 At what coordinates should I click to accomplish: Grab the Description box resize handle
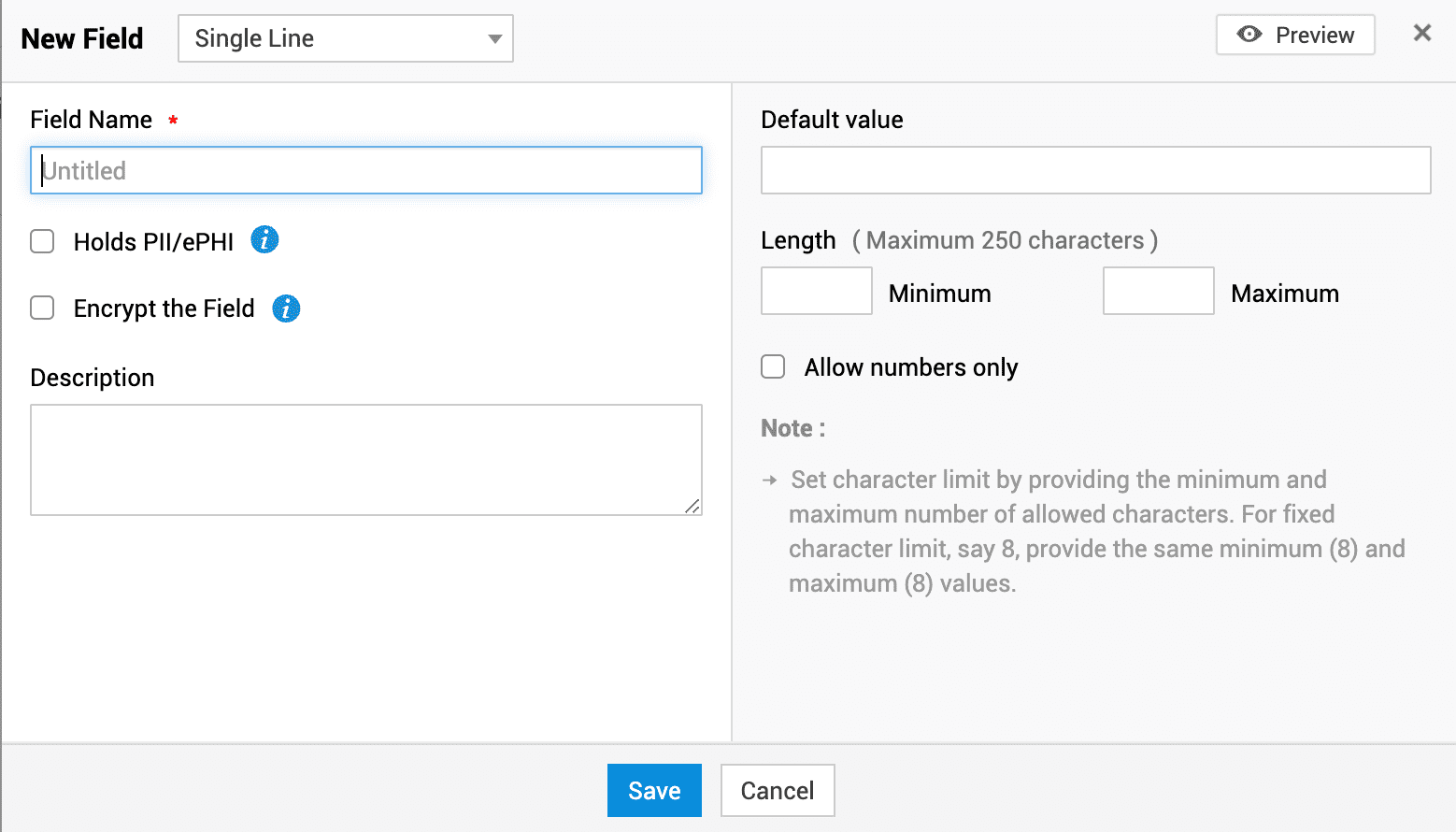click(x=692, y=506)
